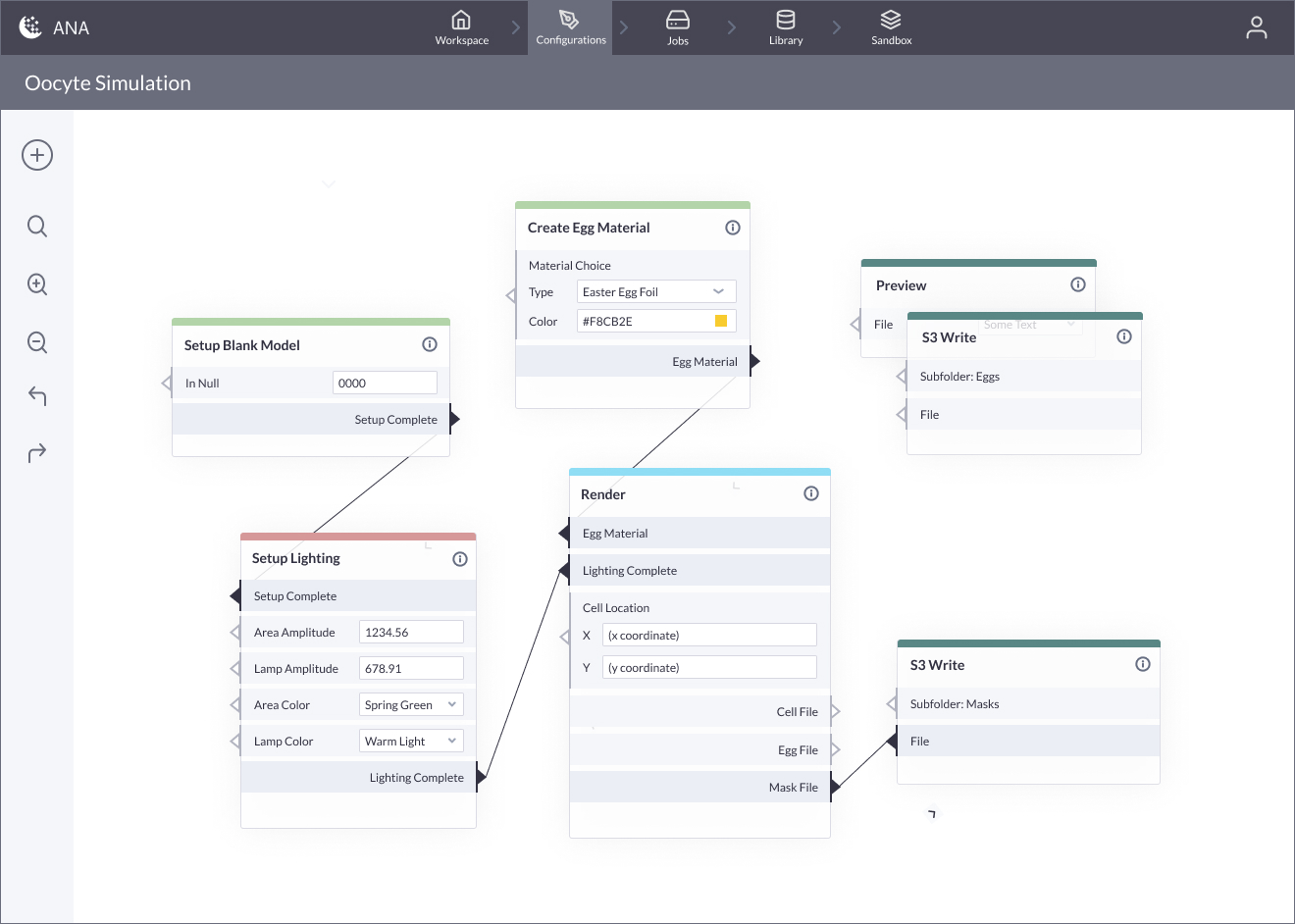Viewport: 1295px width, 924px height.
Task: Open info on Setup Lighting node
Action: 459,559
